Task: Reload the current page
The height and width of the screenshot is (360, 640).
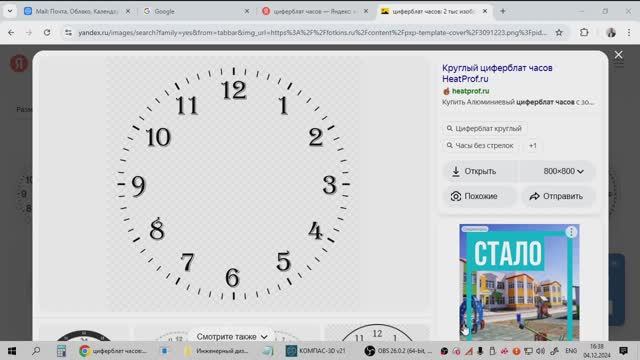Action: 47,33
